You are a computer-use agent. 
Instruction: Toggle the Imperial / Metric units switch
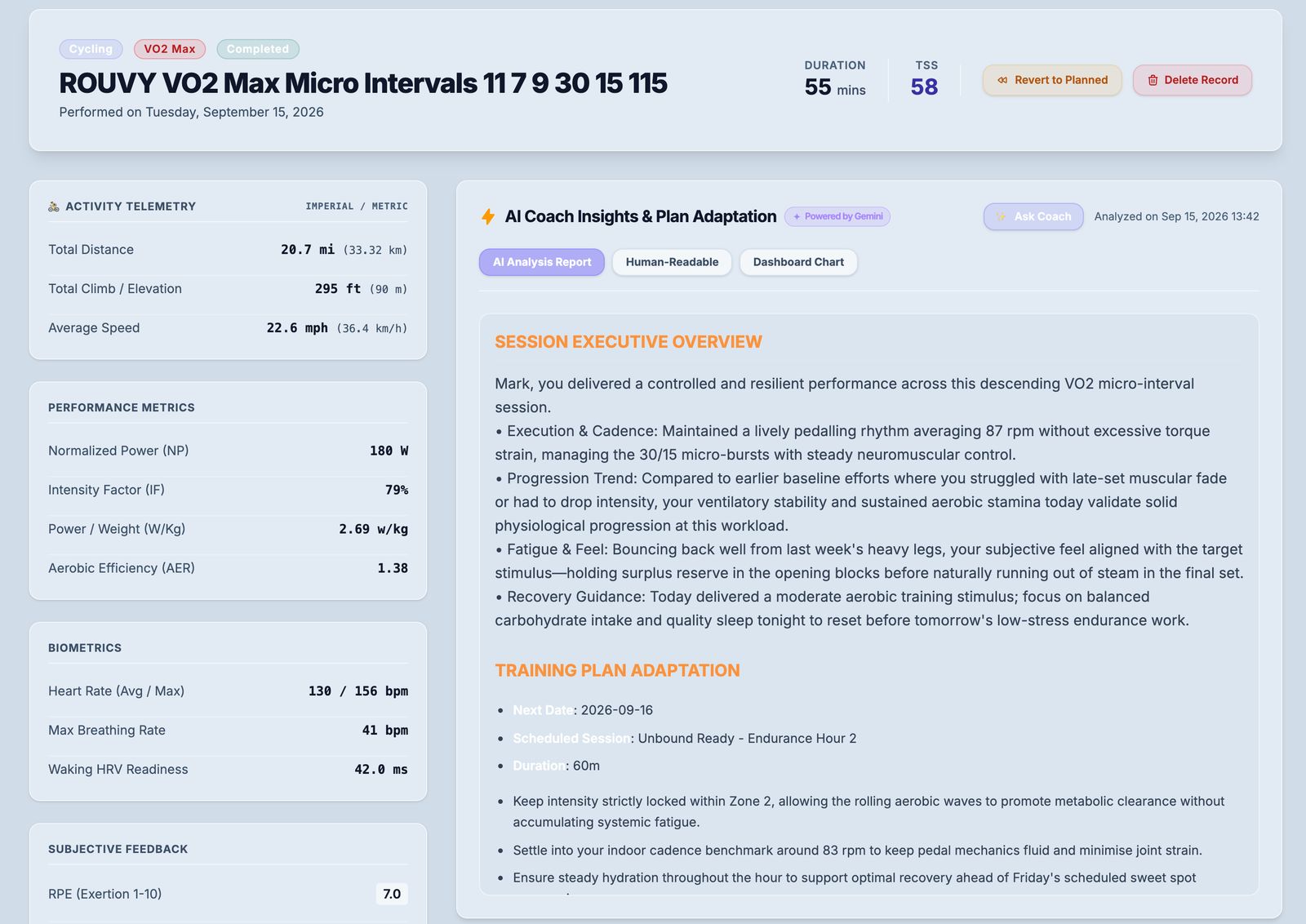click(357, 207)
